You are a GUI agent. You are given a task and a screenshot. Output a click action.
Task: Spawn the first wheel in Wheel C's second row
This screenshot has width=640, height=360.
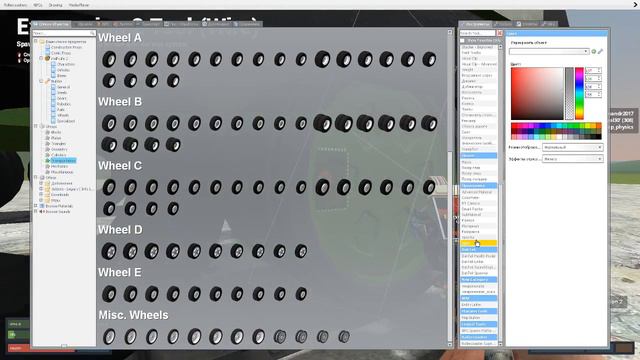[x=109, y=209]
